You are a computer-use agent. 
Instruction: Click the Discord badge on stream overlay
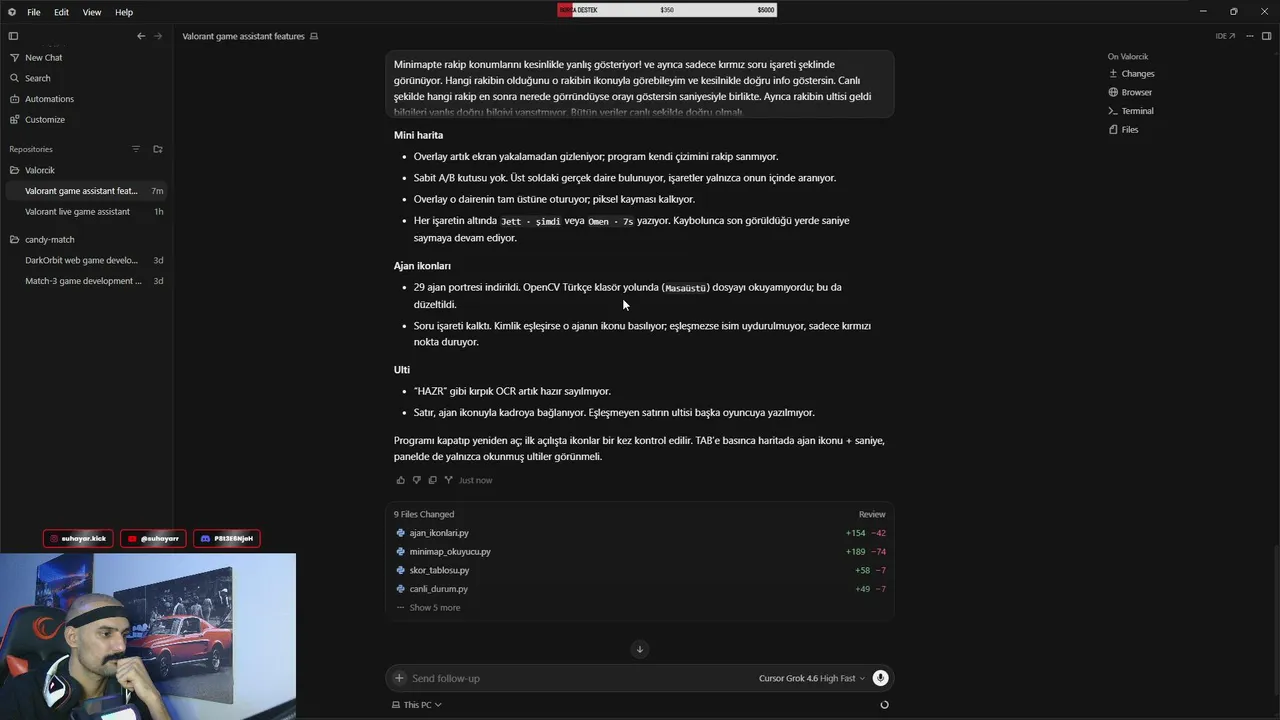click(227, 538)
